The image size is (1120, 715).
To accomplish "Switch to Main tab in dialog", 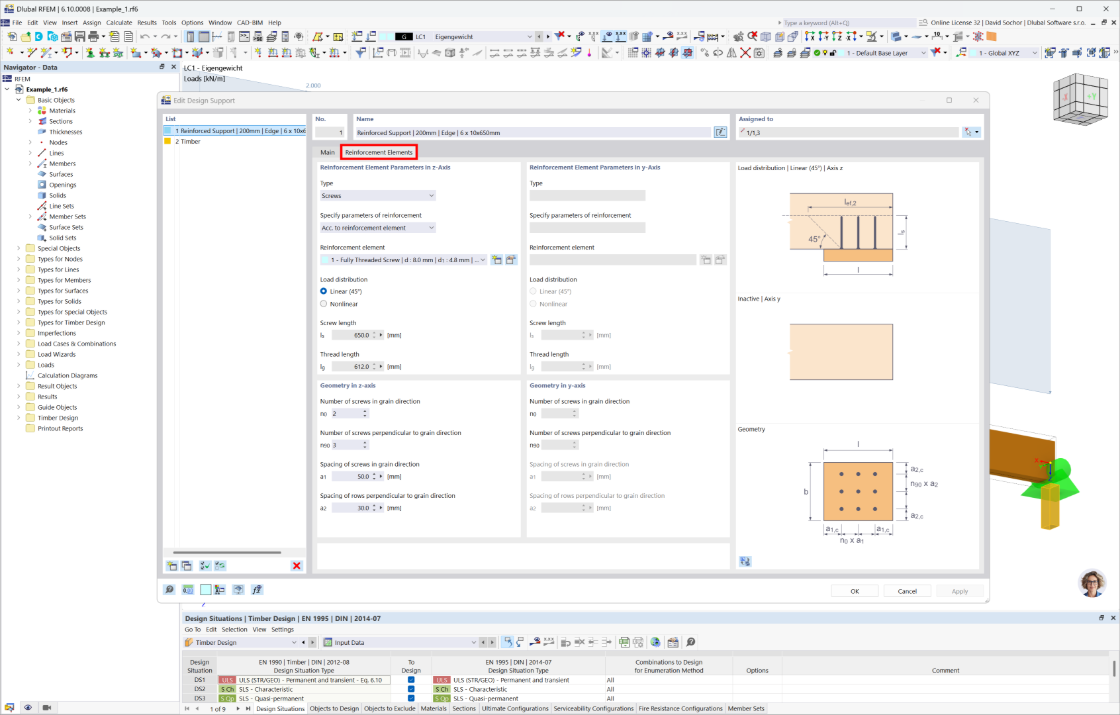I will [x=327, y=152].
